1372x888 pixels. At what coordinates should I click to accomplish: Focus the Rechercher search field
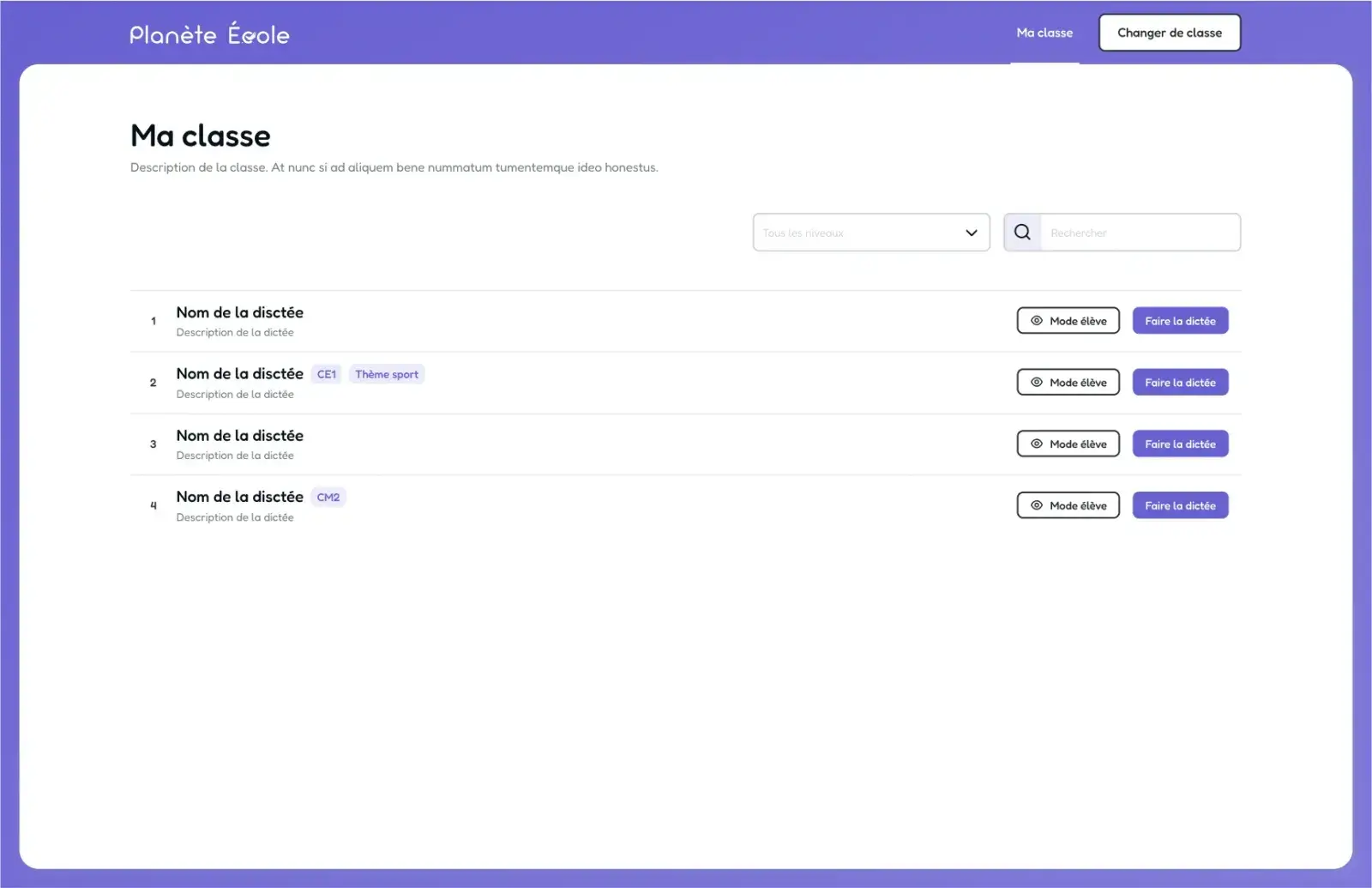1139,233
